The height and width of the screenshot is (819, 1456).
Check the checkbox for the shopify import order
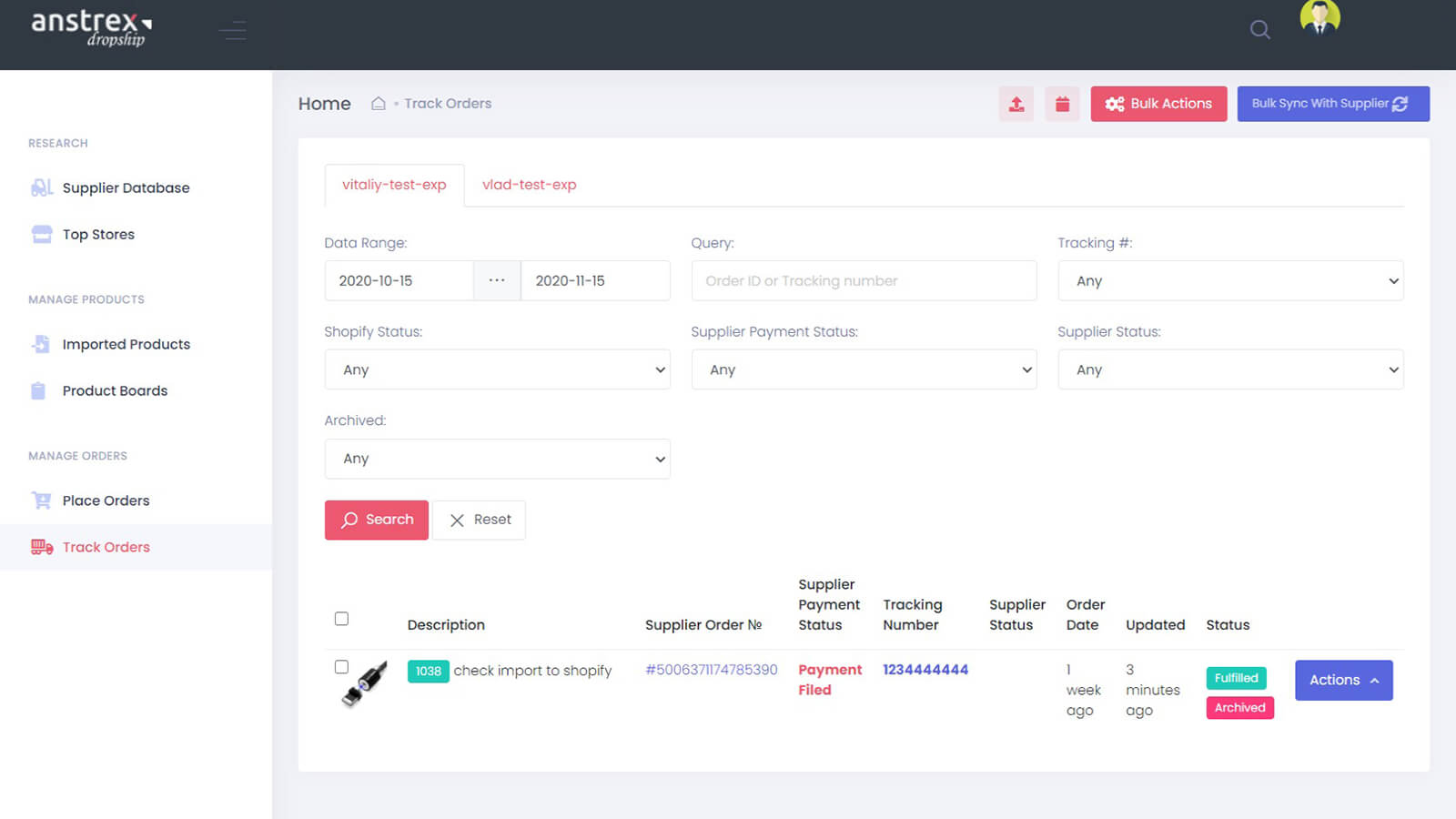tap(341, 666)
